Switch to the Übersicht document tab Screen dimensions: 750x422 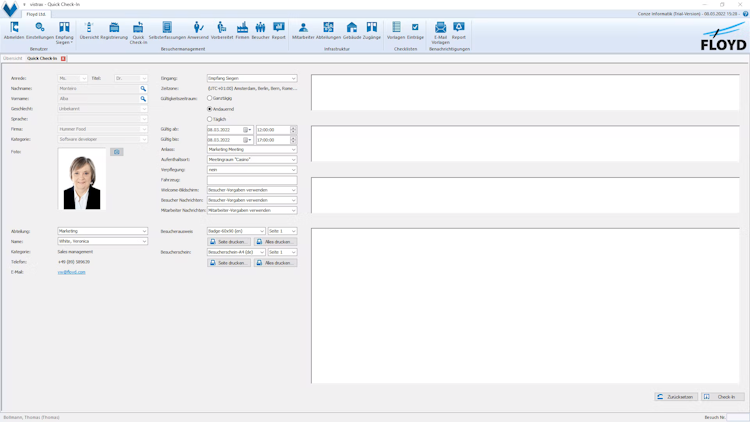[x=12, y=58]
